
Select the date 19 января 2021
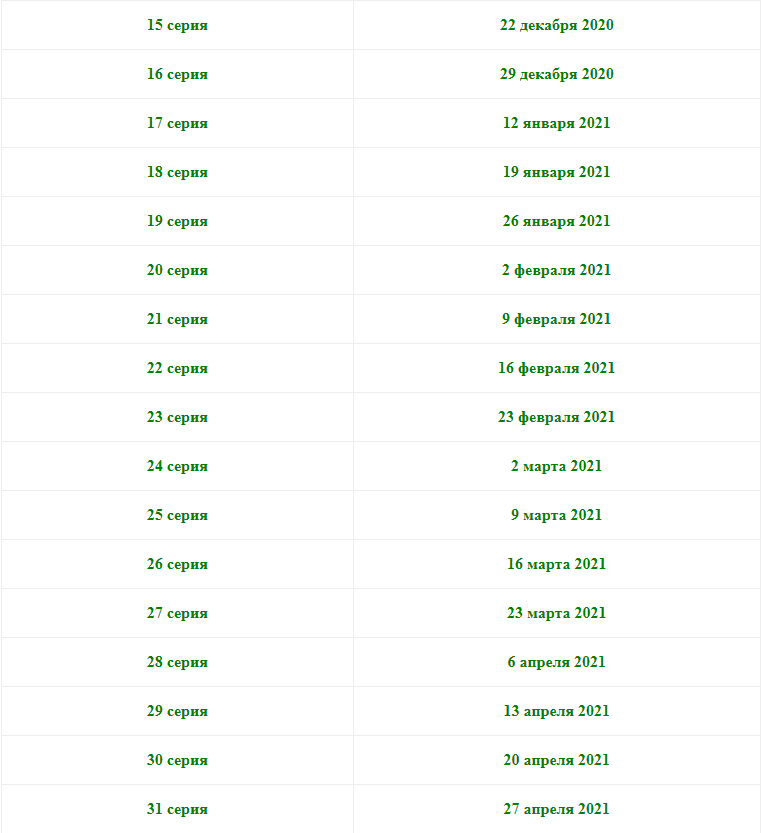pyautogui.click(x=556, y=172)
